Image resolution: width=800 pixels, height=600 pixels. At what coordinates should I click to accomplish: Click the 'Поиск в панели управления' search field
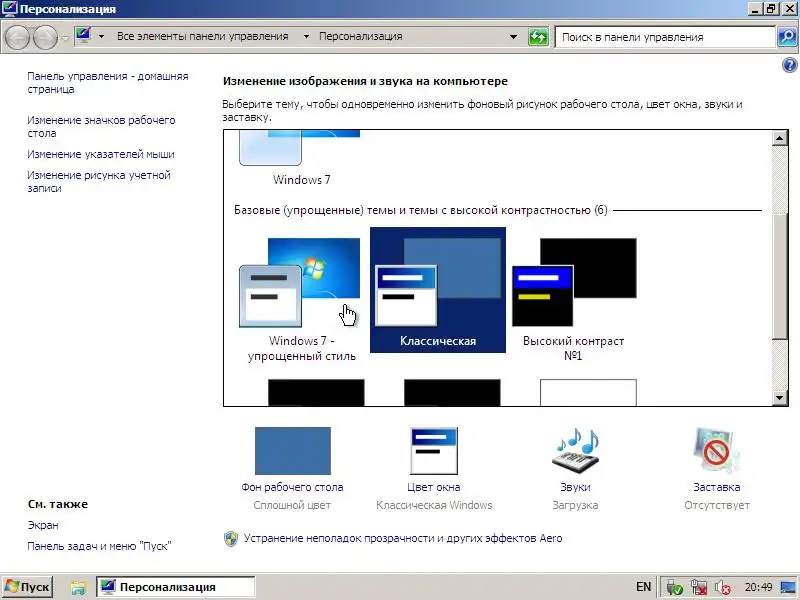pyautogui.click(x=665, y=37)
